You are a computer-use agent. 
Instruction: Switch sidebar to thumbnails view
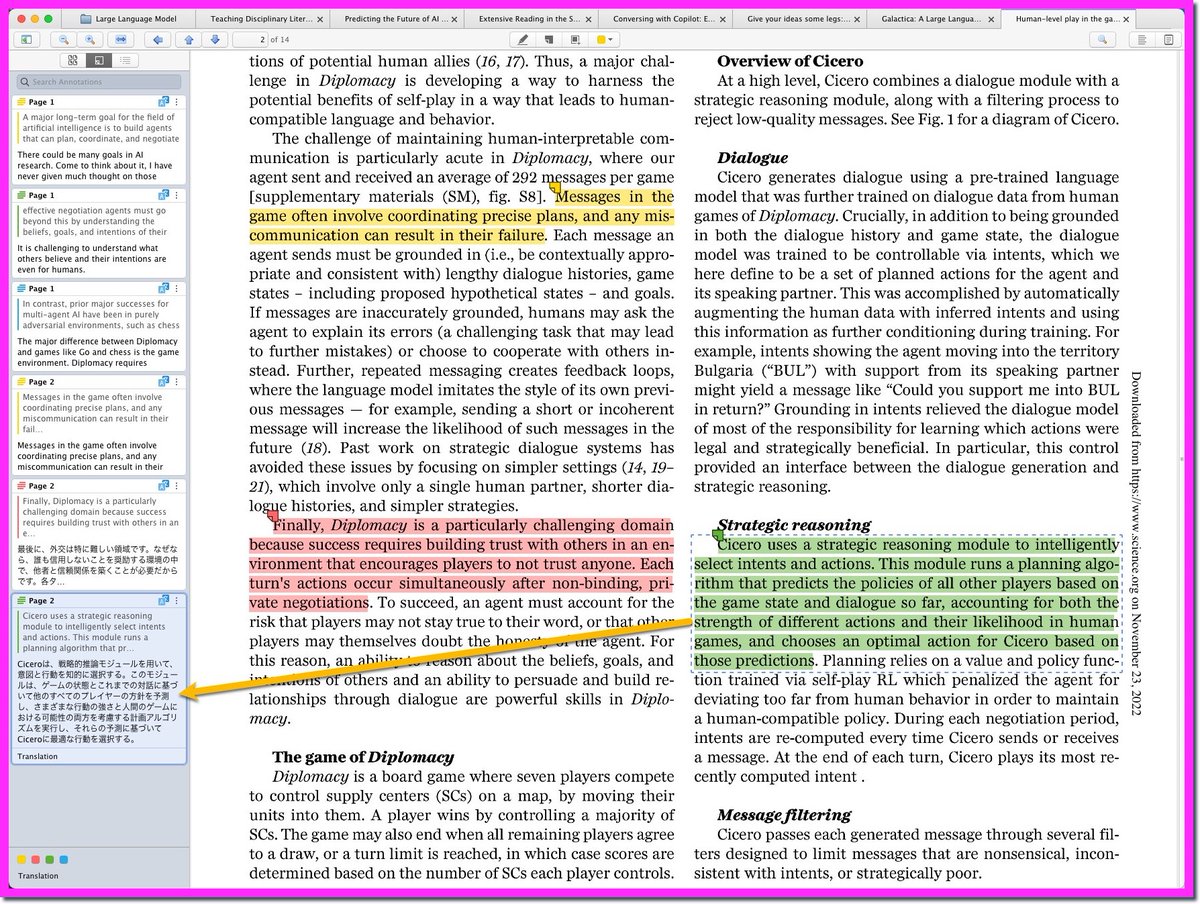tap(74, 60)
